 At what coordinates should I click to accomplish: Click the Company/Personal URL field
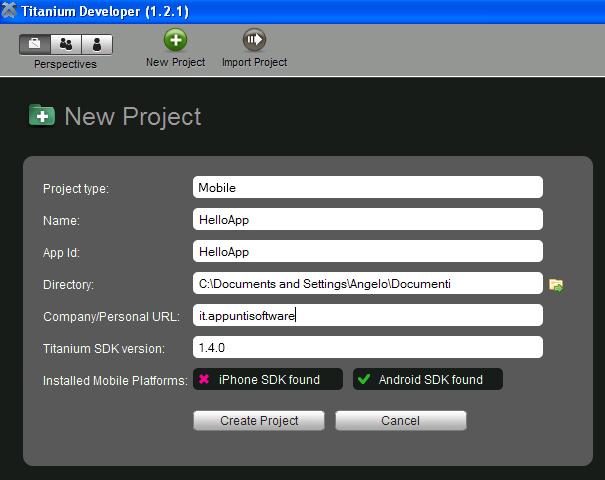tap(368, 316)
